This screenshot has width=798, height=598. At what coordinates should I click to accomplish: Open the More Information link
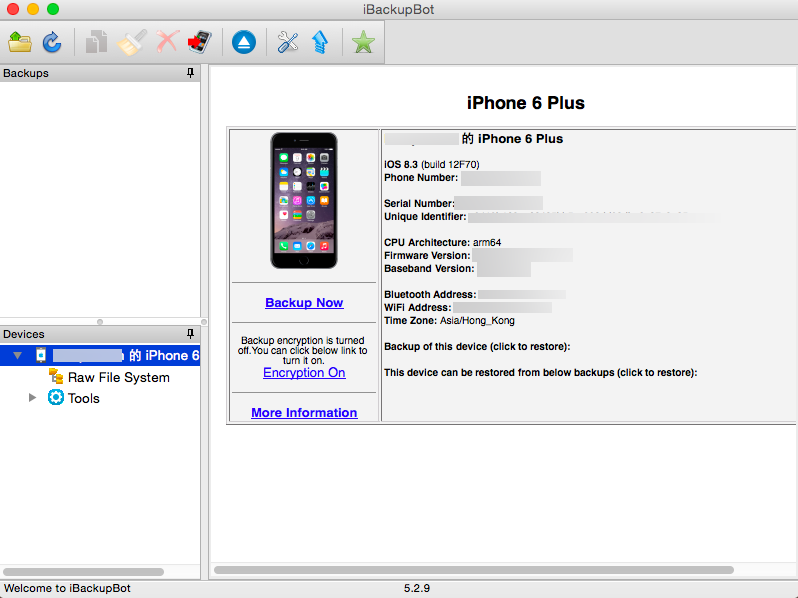pyautogui.click(x=304, y=412)
